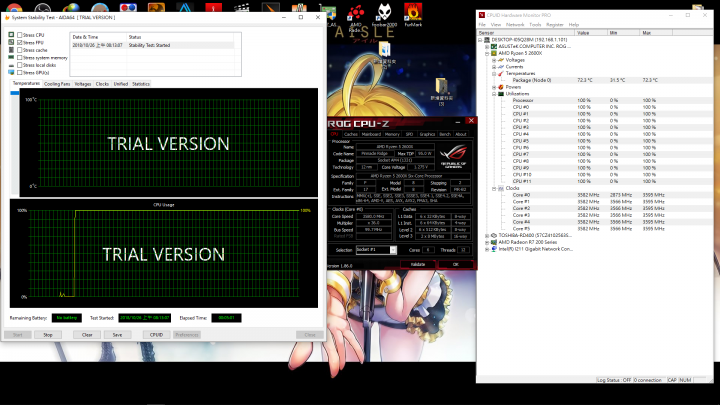Open the Memory tab in ROG CPU-Z
The height and width of the screenshot is (405, 720).
(392, 134)
